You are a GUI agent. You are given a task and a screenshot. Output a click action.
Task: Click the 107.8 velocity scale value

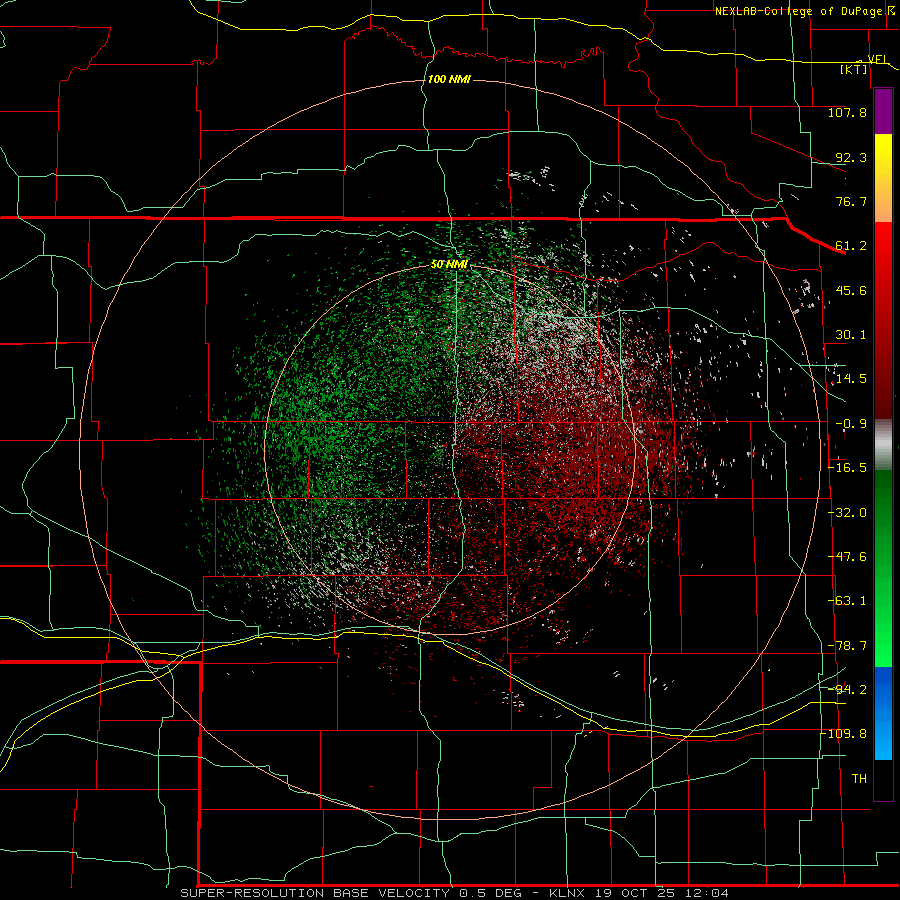click(x=847, y=112)
